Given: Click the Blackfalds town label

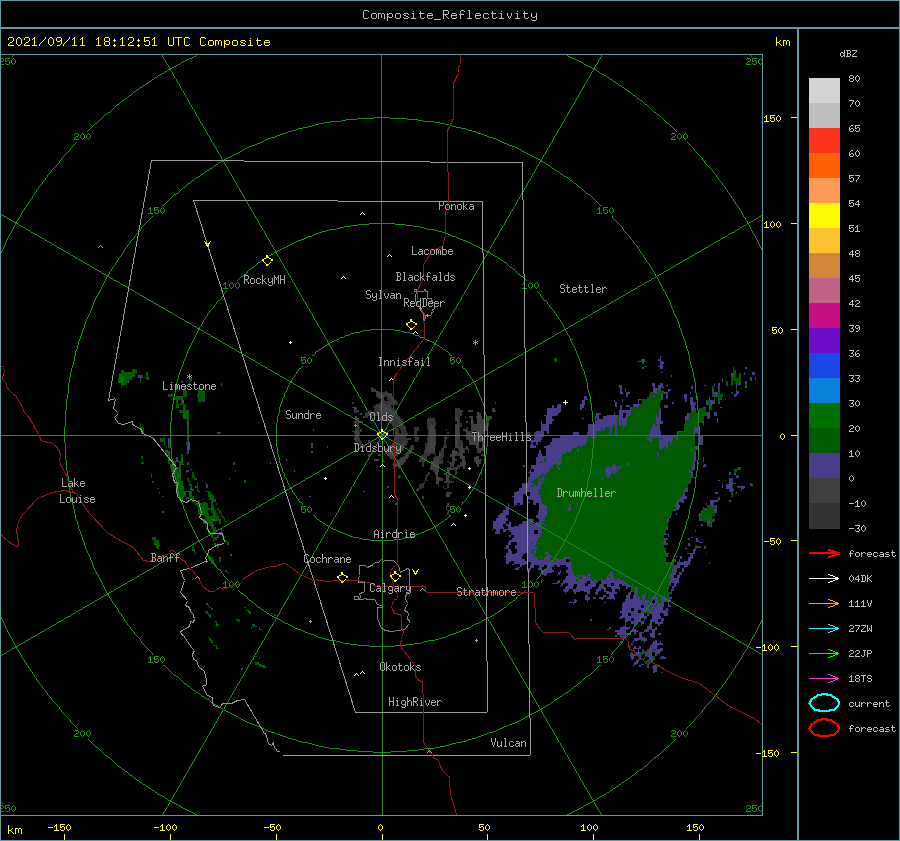Looking at the screenshot, I should coord(425,277).
